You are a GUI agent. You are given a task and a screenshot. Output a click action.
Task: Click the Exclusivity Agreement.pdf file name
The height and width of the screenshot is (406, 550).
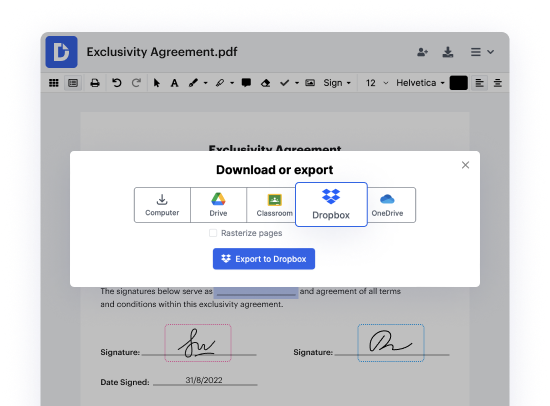point(162,52)
